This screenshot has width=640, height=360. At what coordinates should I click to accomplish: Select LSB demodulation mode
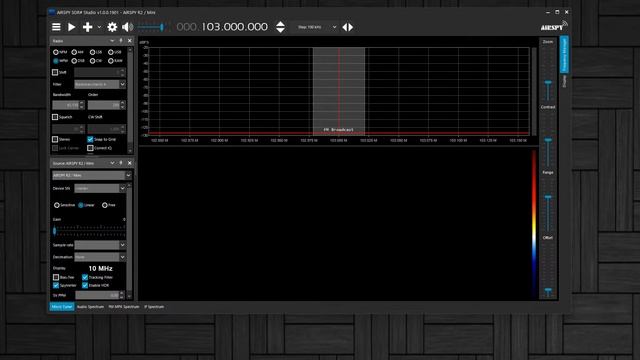[96, 52]
